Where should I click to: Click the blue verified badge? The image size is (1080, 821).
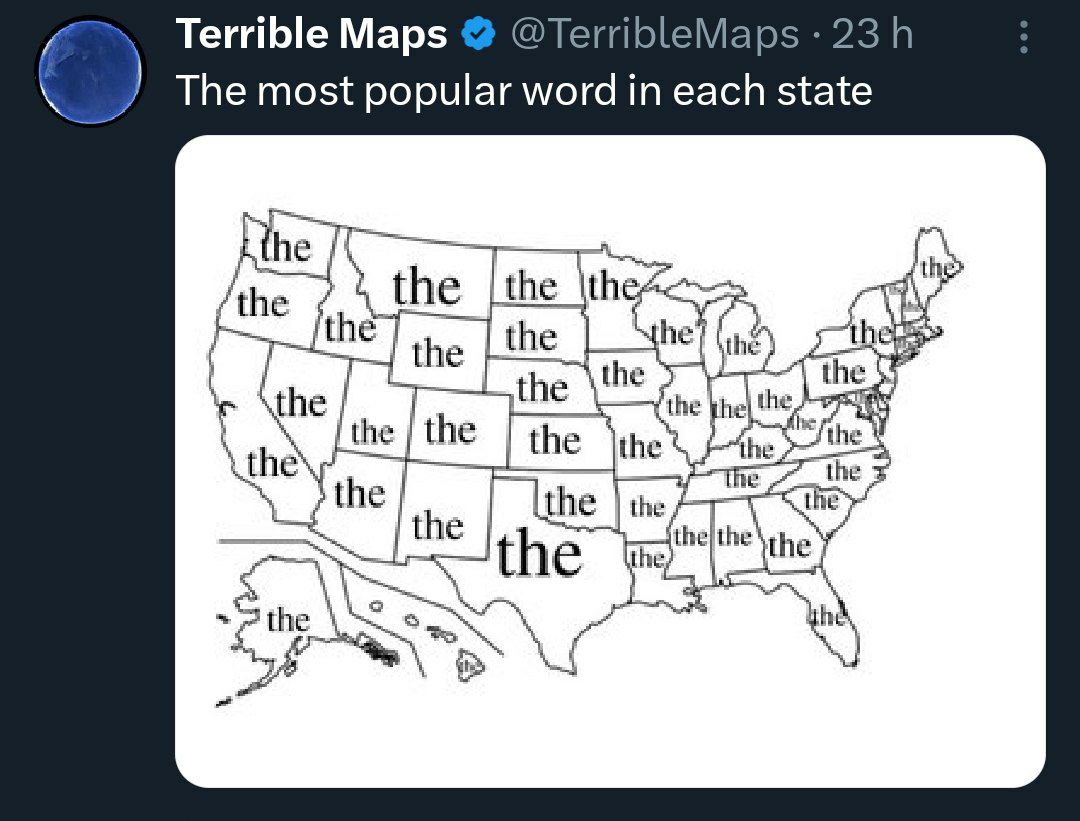(478, 36)
